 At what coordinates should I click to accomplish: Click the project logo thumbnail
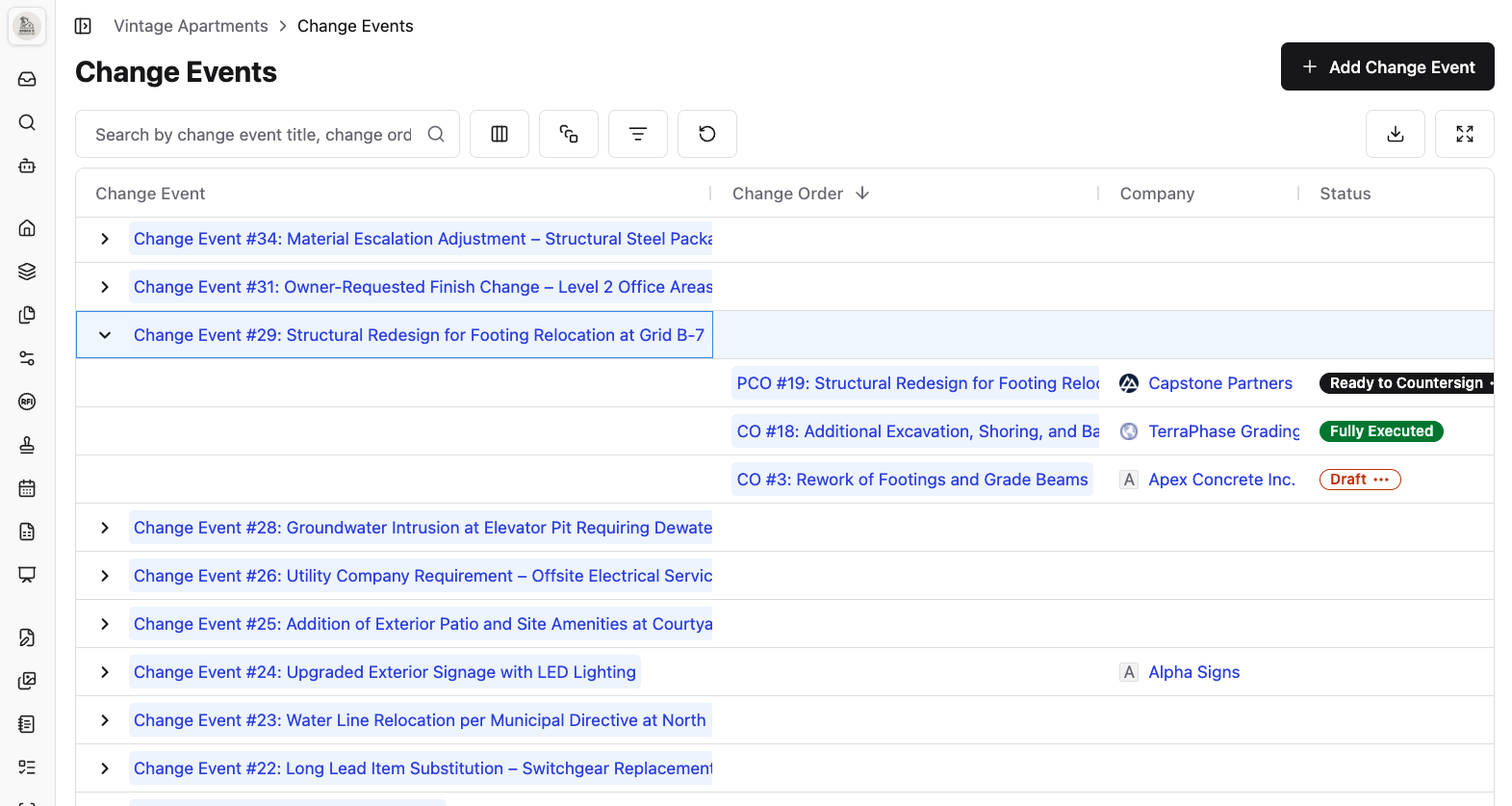27,26
